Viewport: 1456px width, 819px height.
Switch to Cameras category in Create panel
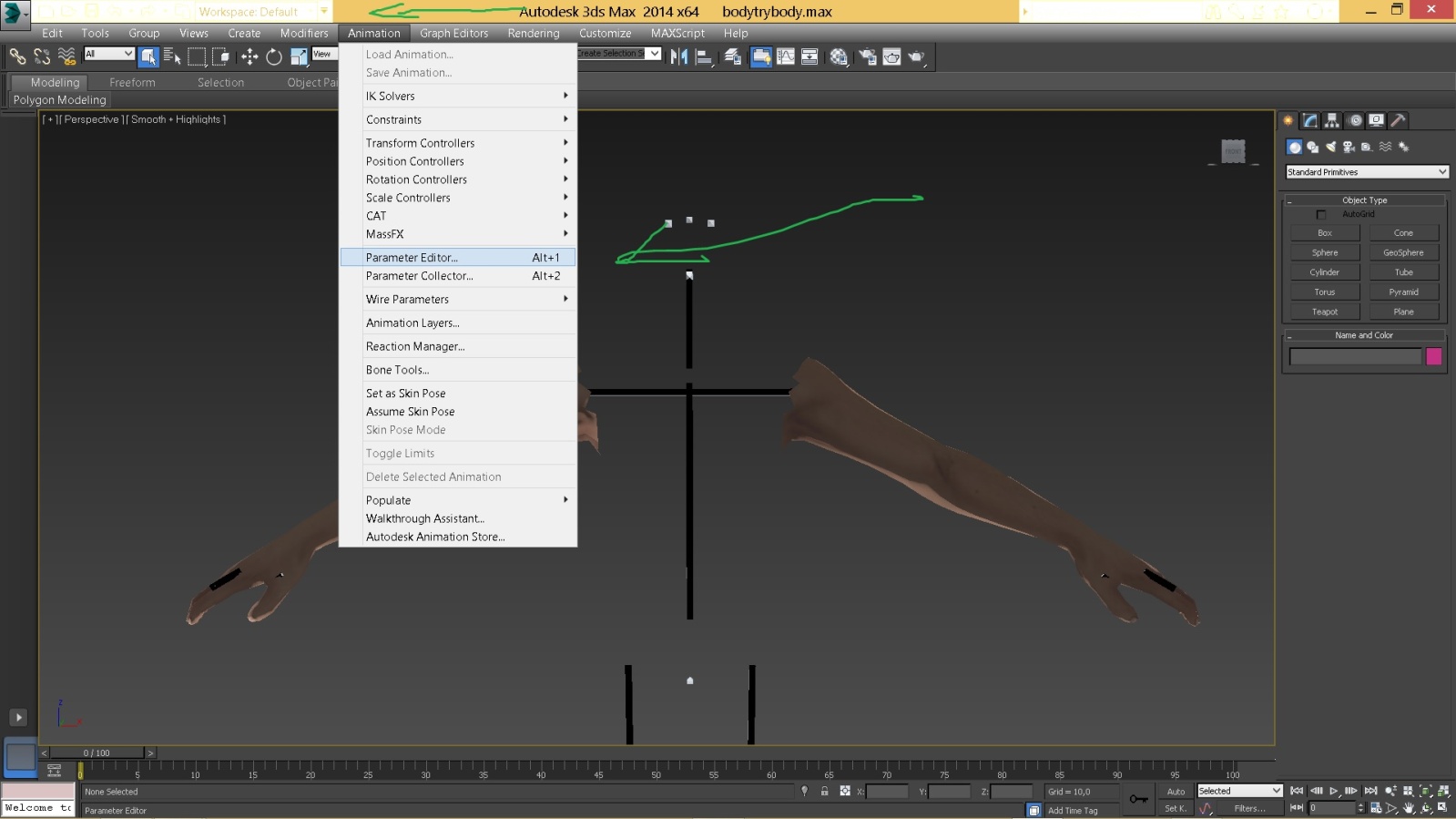pyautogui.click(x=1349, y=147)
